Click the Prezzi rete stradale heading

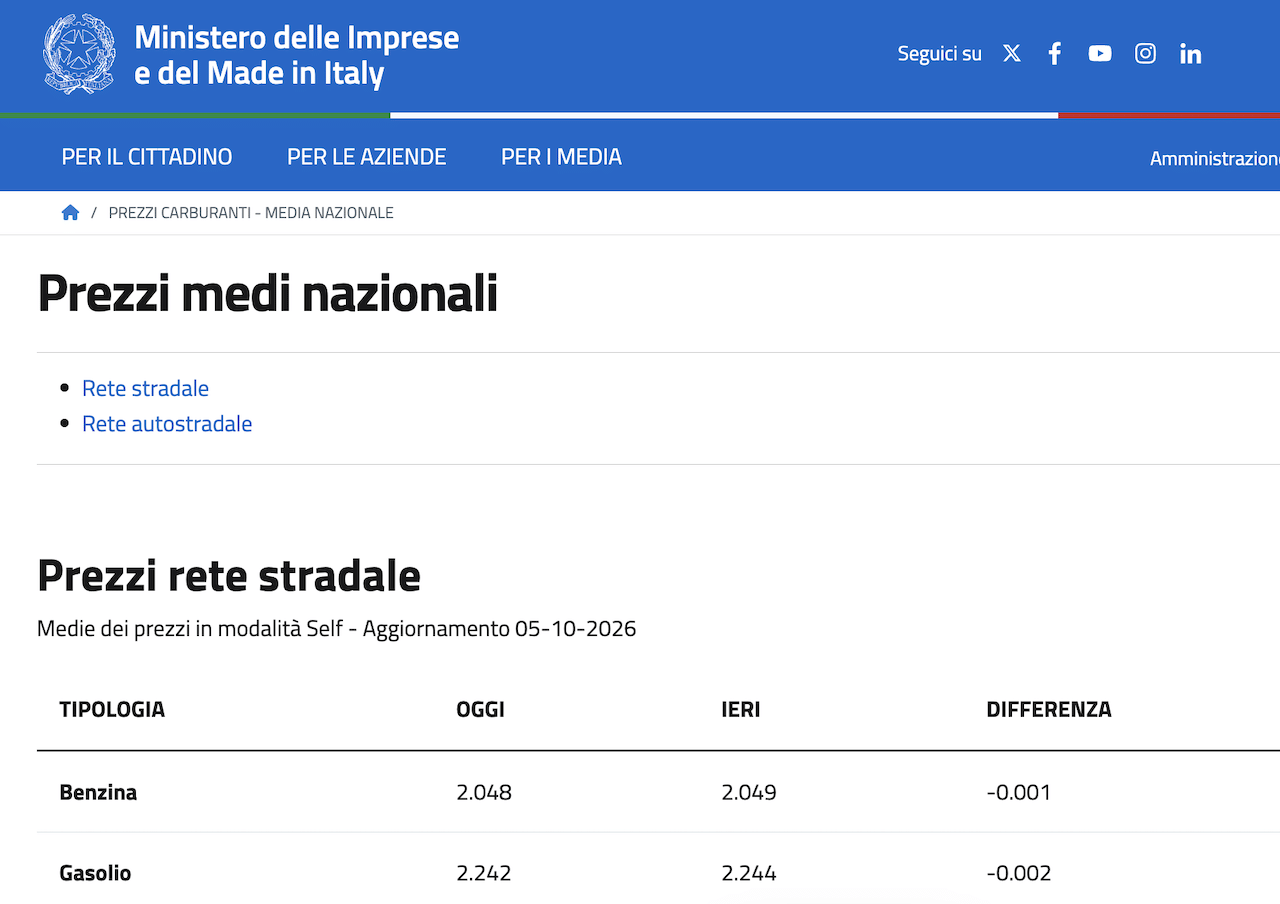[229, 575]
